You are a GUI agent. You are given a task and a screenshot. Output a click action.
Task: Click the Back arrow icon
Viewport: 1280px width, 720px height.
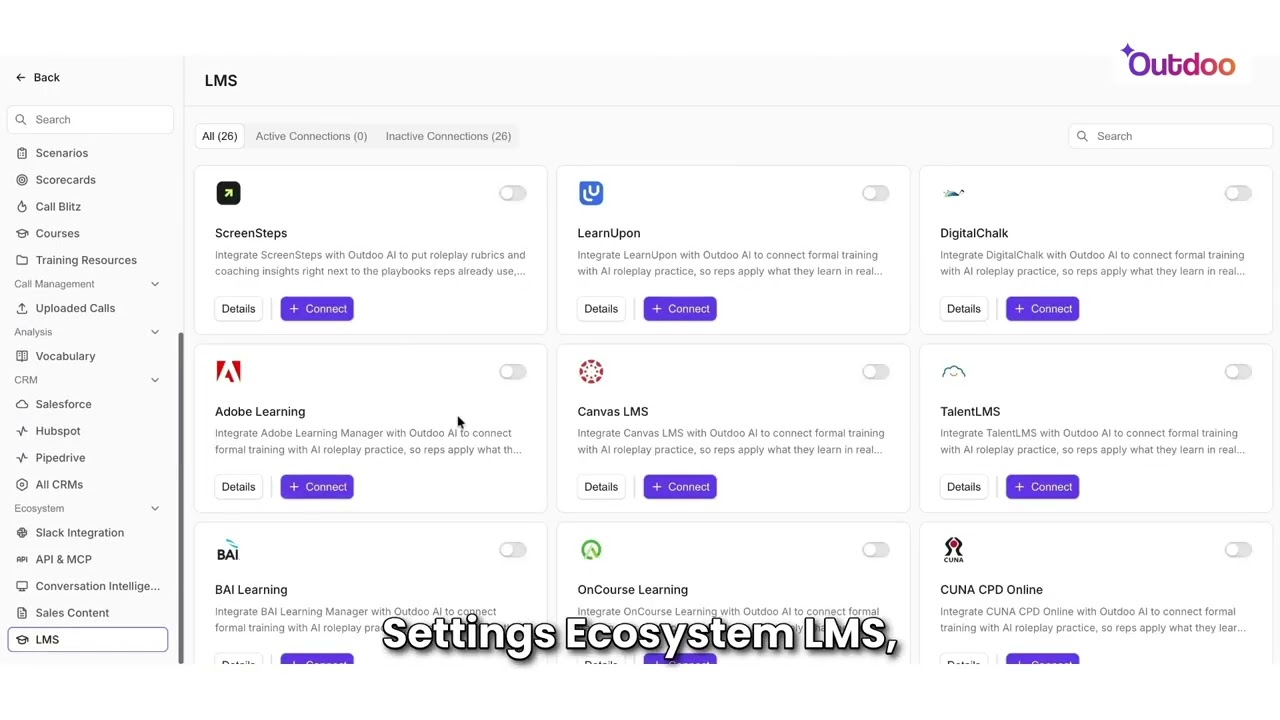coord(20,77)
